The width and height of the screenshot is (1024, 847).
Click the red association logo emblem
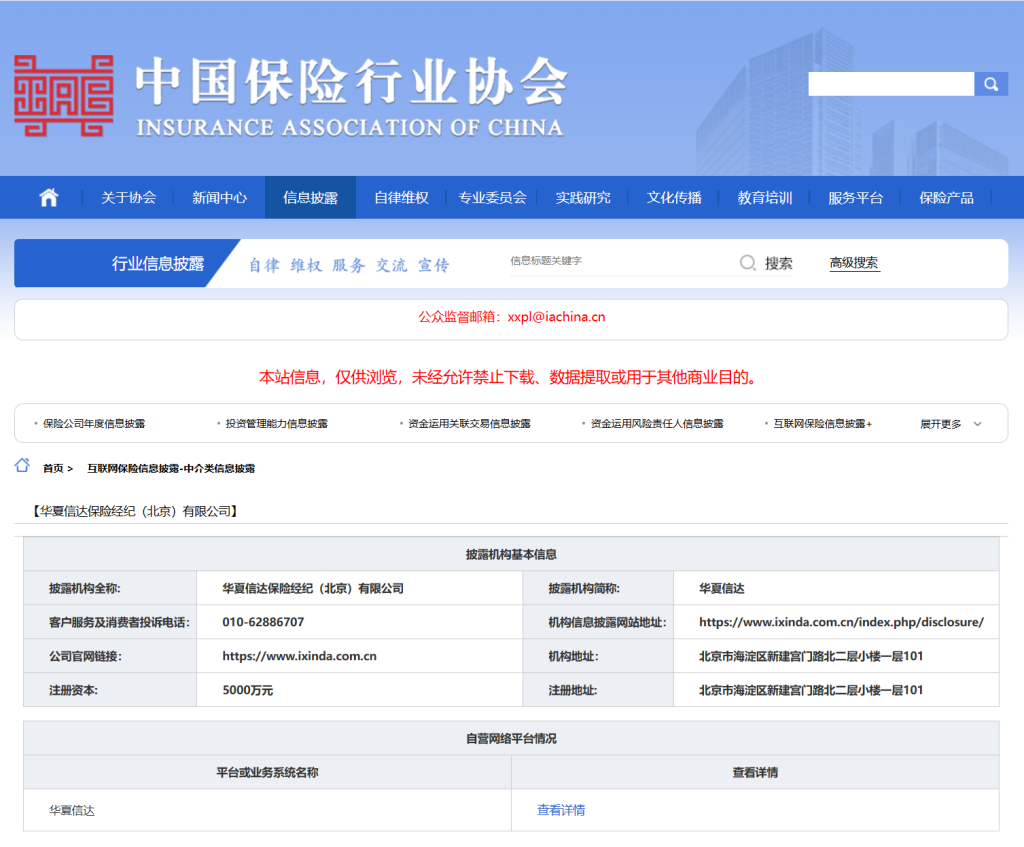63,95
